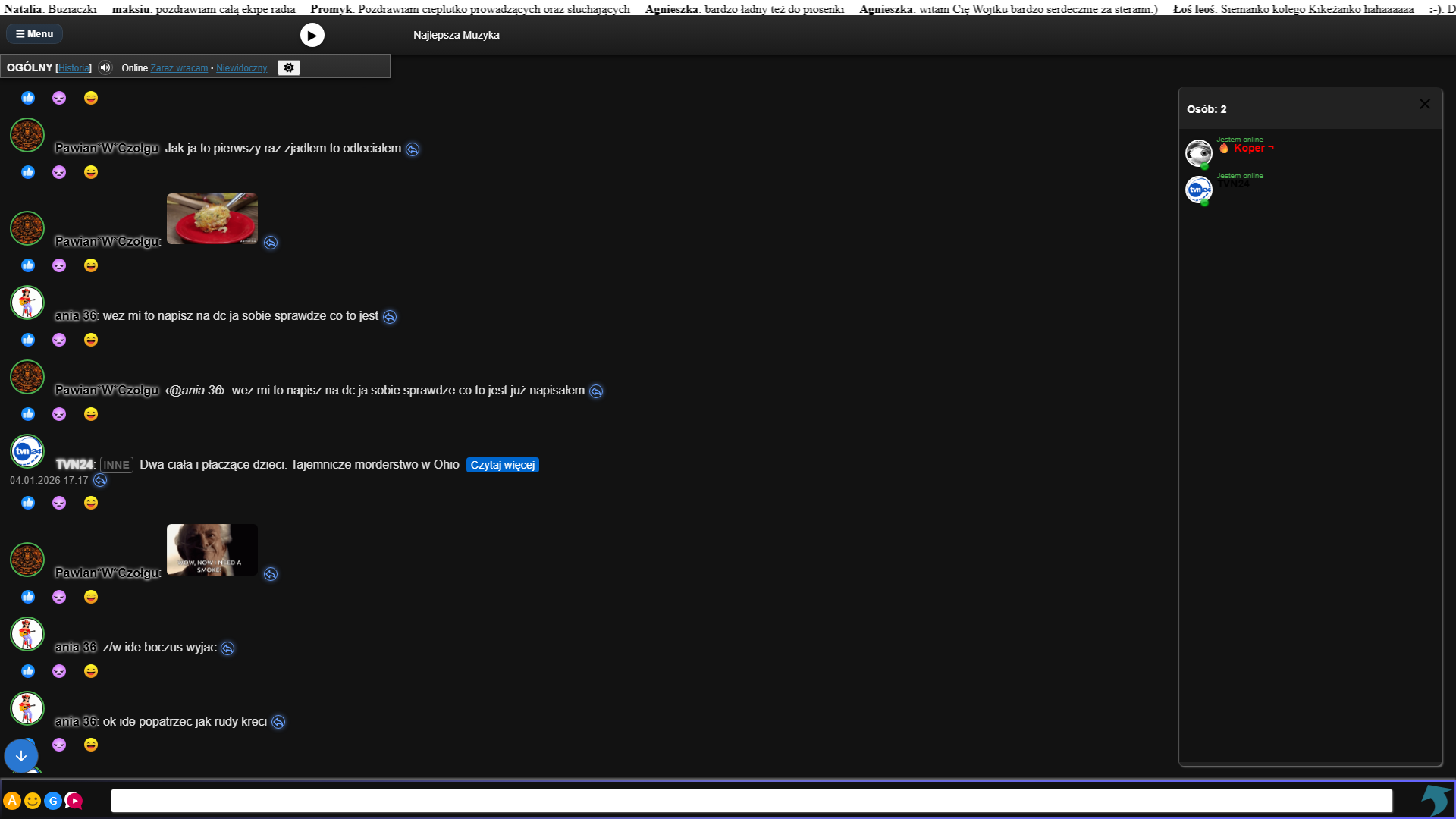Play the Najlepsza Muzyka radio stream

(312, 35)
